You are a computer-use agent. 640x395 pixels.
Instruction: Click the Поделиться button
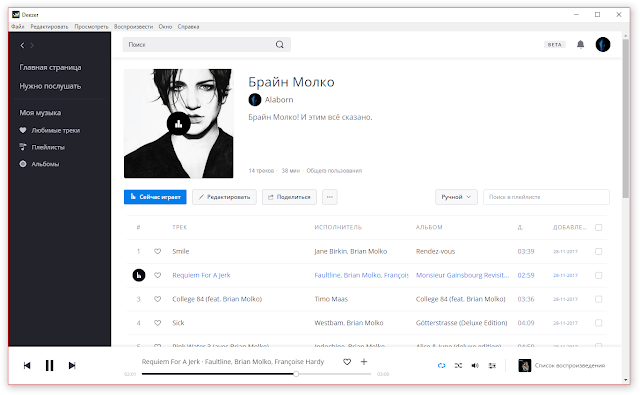[289, 197]
